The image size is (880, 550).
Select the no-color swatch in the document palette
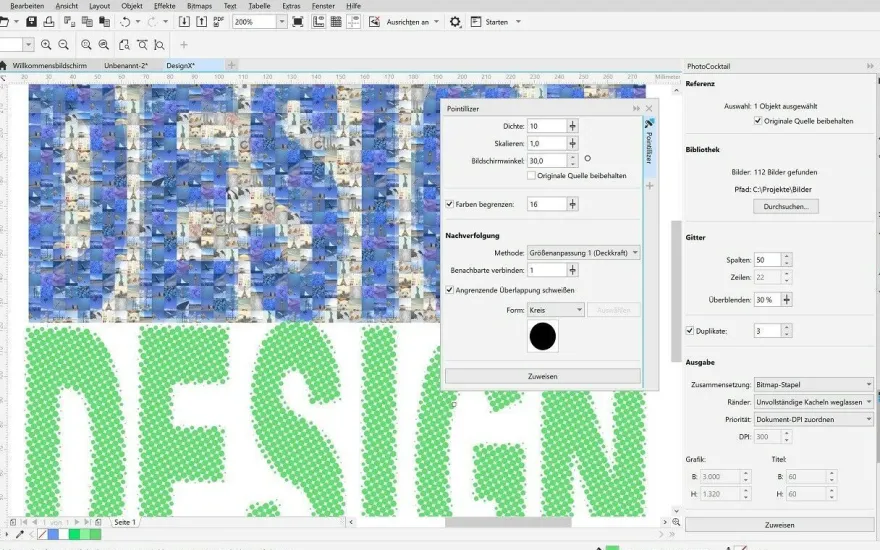pos(42,534)
